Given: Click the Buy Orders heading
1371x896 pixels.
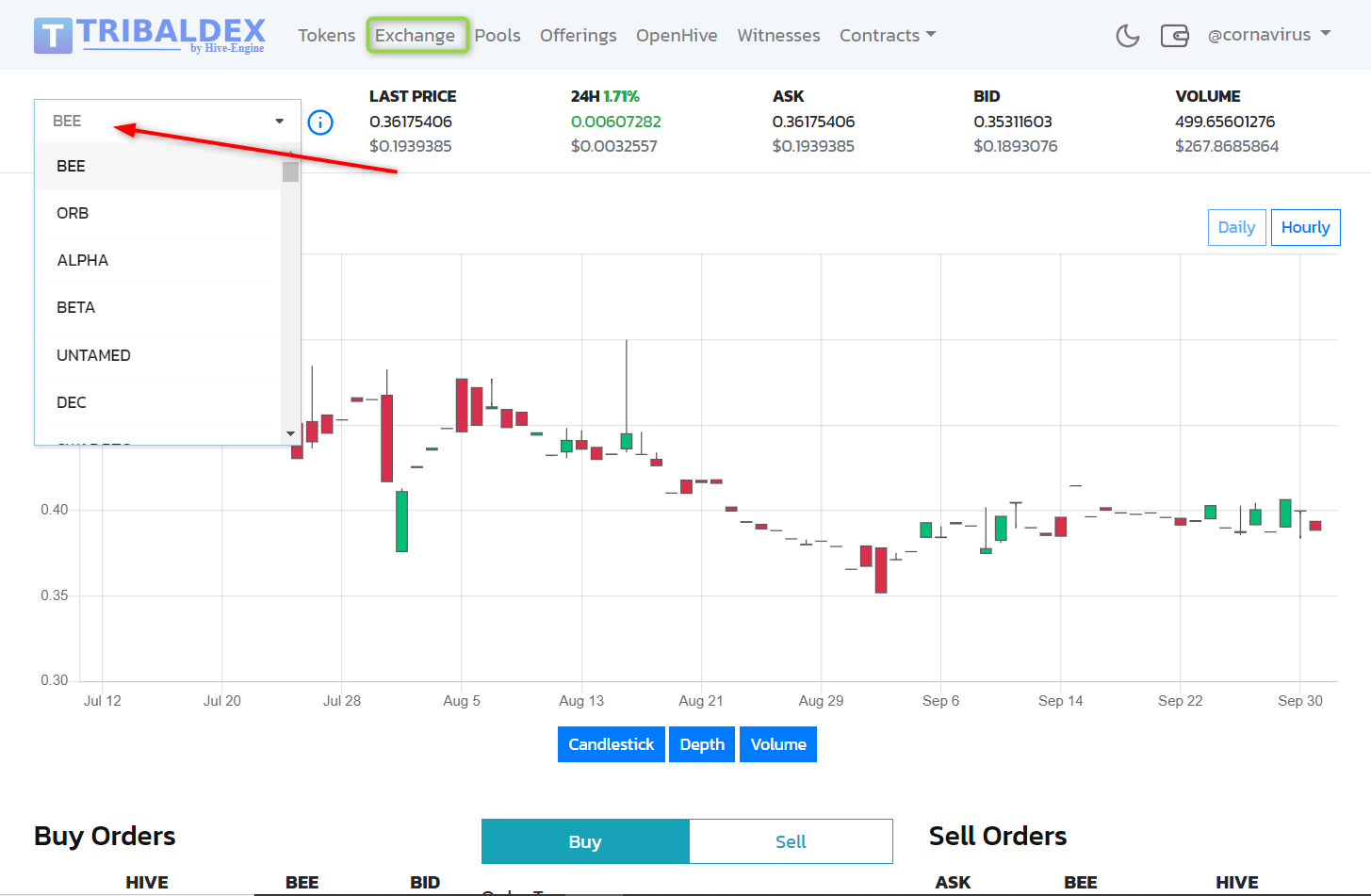Looking at the screenshot, I should pos(105,836).
